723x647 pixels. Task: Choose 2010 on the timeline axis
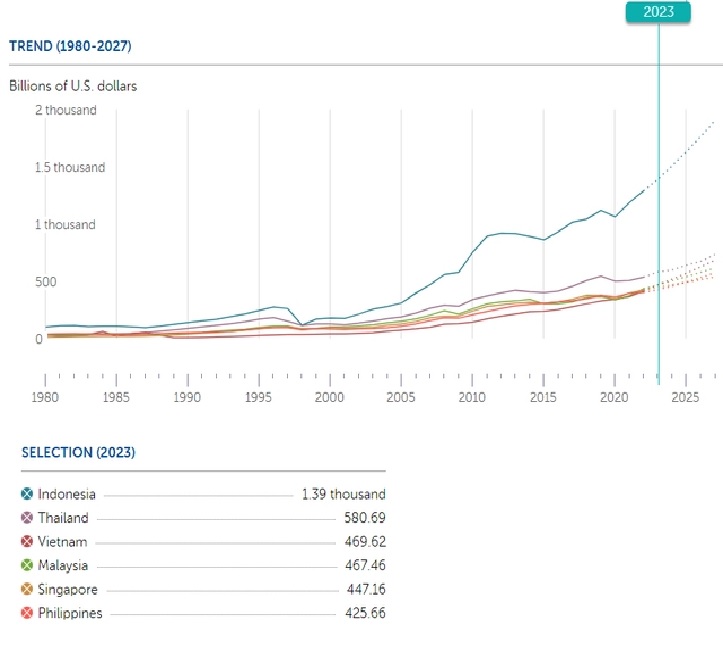click(472, 397)
